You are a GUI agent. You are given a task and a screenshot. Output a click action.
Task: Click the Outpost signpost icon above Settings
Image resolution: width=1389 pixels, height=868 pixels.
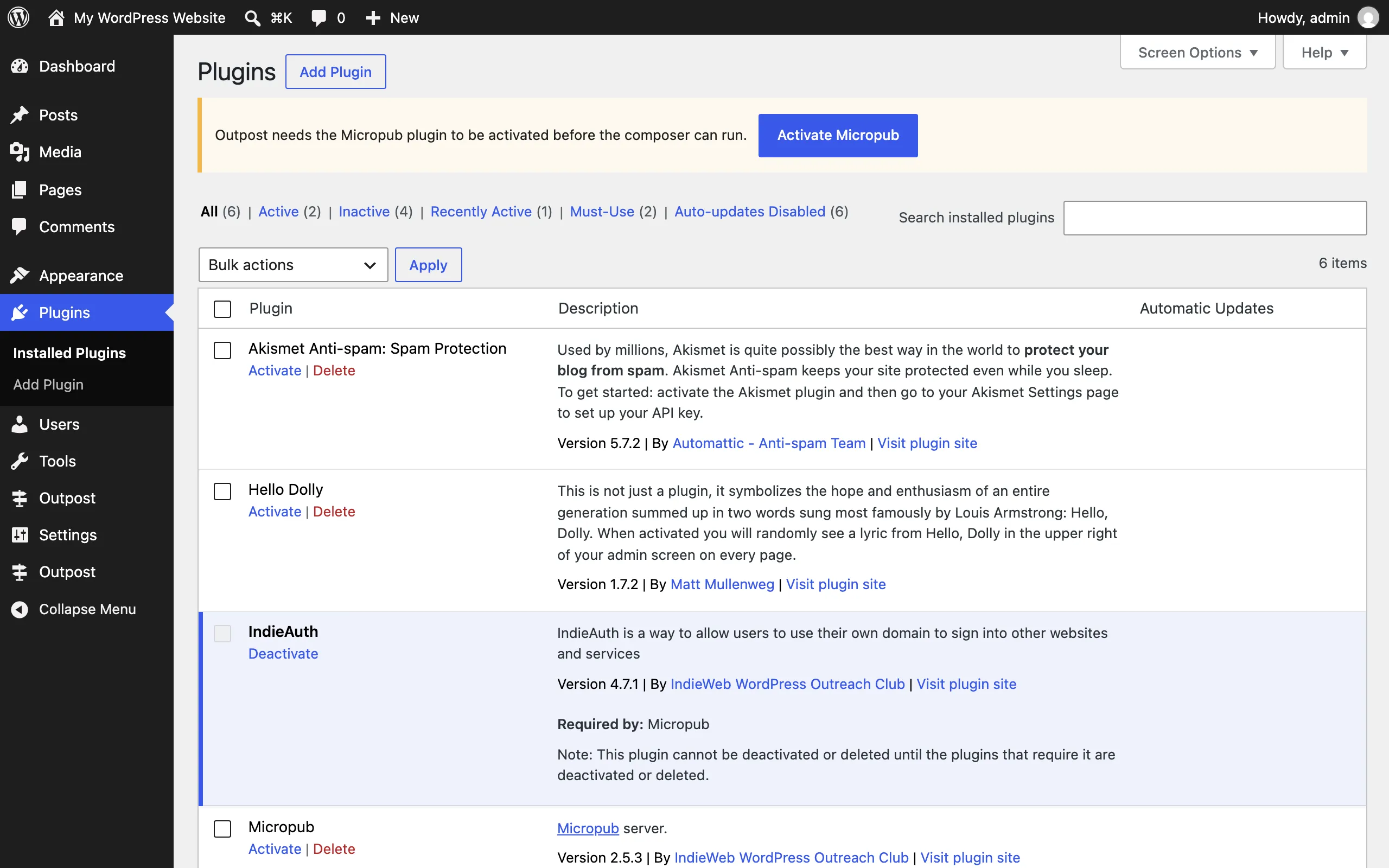tap(20, 499)
